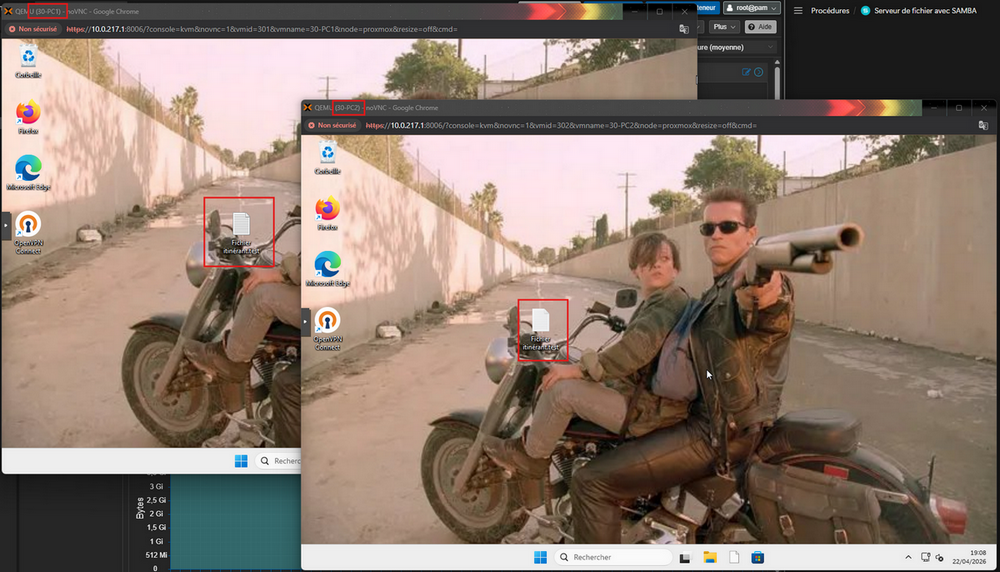
Task: Click the translate icon in the 30-PC1 address bar
Action: click(684, 29)
